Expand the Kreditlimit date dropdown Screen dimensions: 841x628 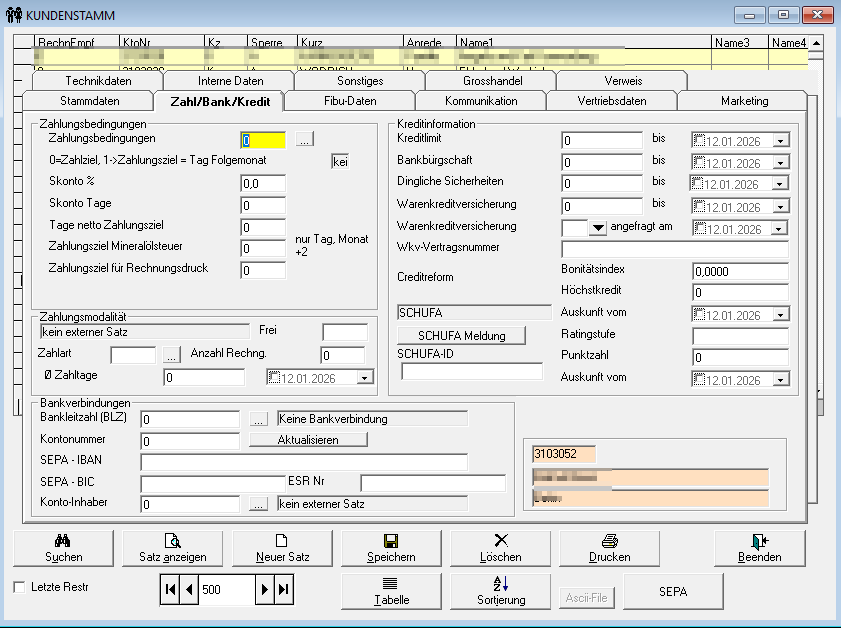(780, 141)
